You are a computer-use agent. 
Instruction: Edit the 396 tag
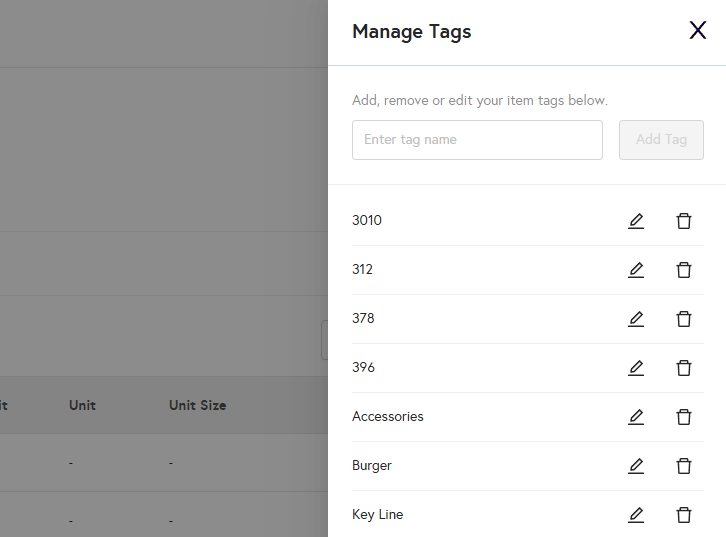coord(636,368)
